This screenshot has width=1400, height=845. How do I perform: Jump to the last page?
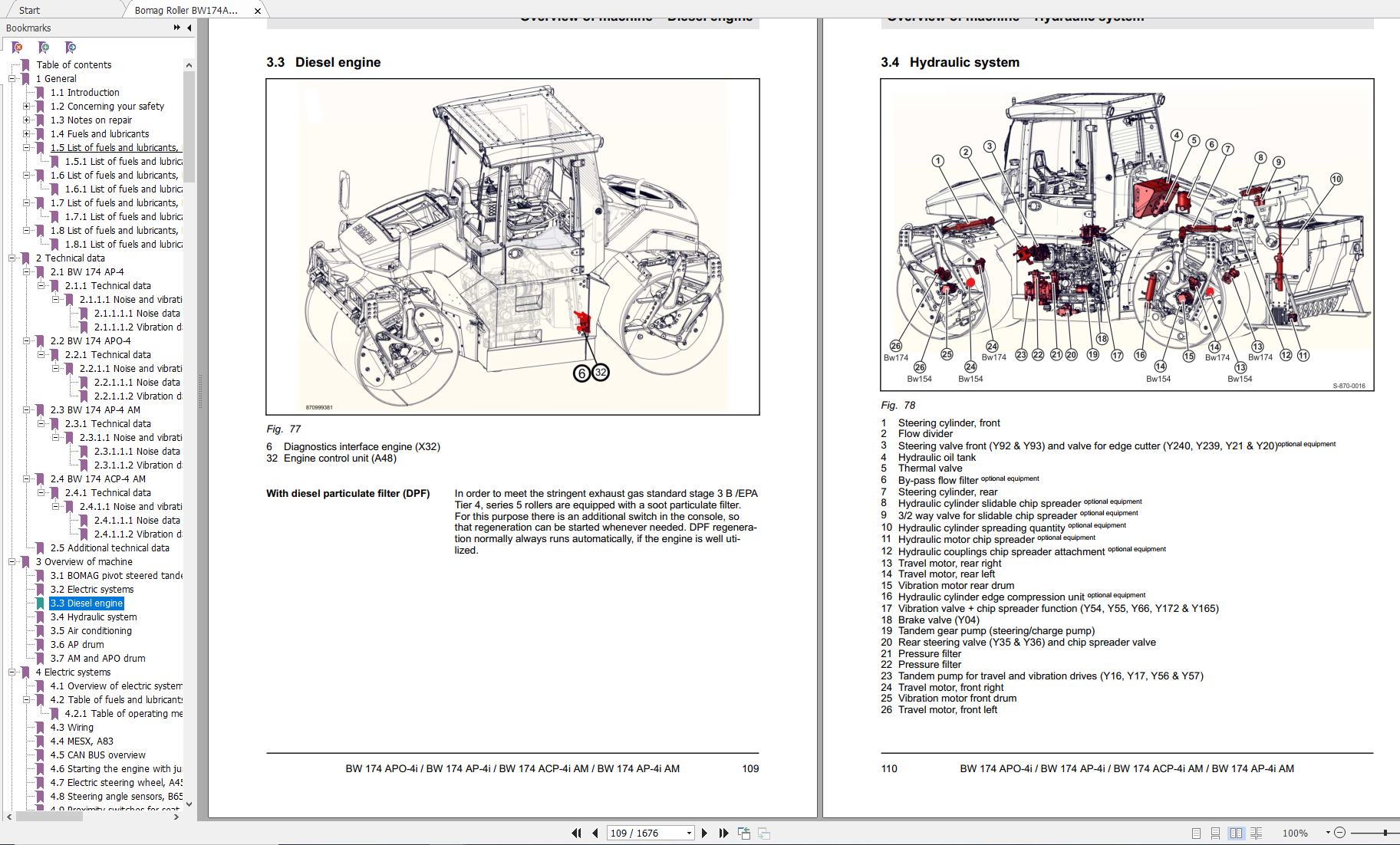pyautogui.click(x=723, y=833)
